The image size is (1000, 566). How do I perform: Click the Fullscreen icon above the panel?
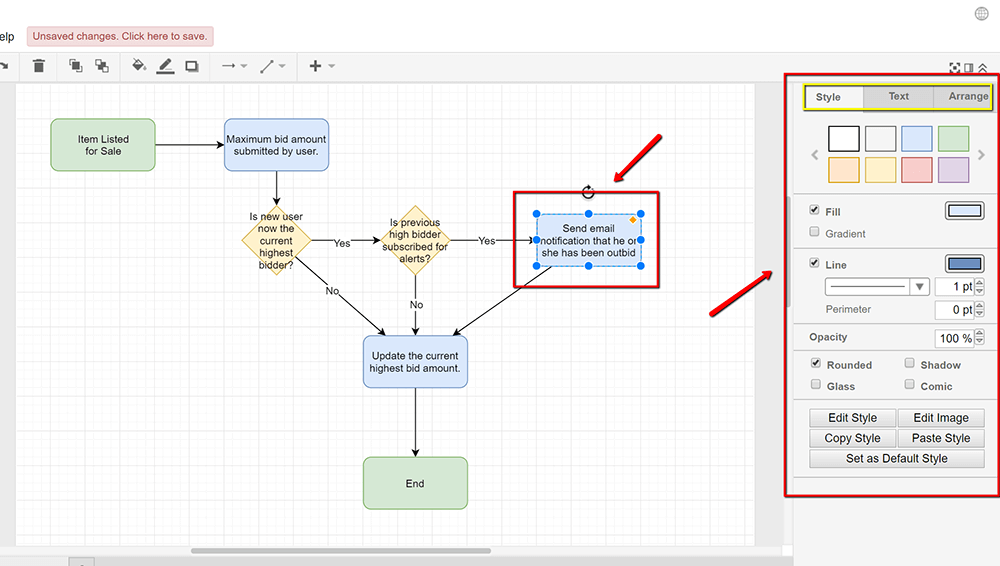pos(955,68)
